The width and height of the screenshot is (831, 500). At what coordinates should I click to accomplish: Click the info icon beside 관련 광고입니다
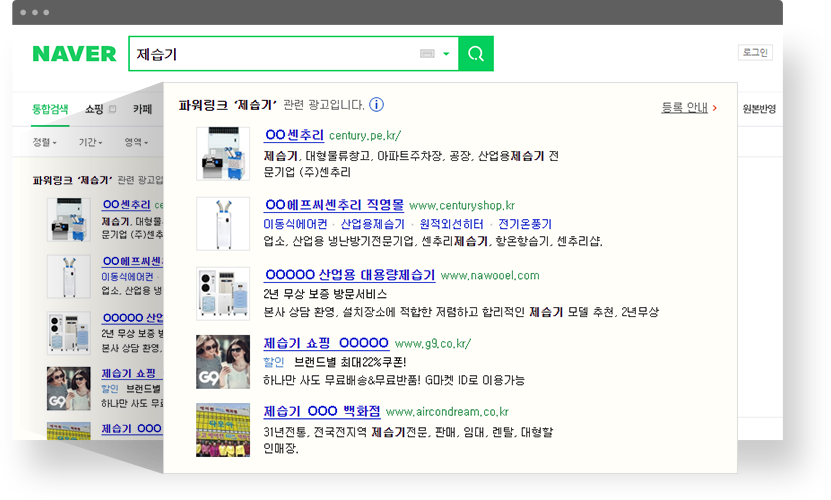[376, 104]
